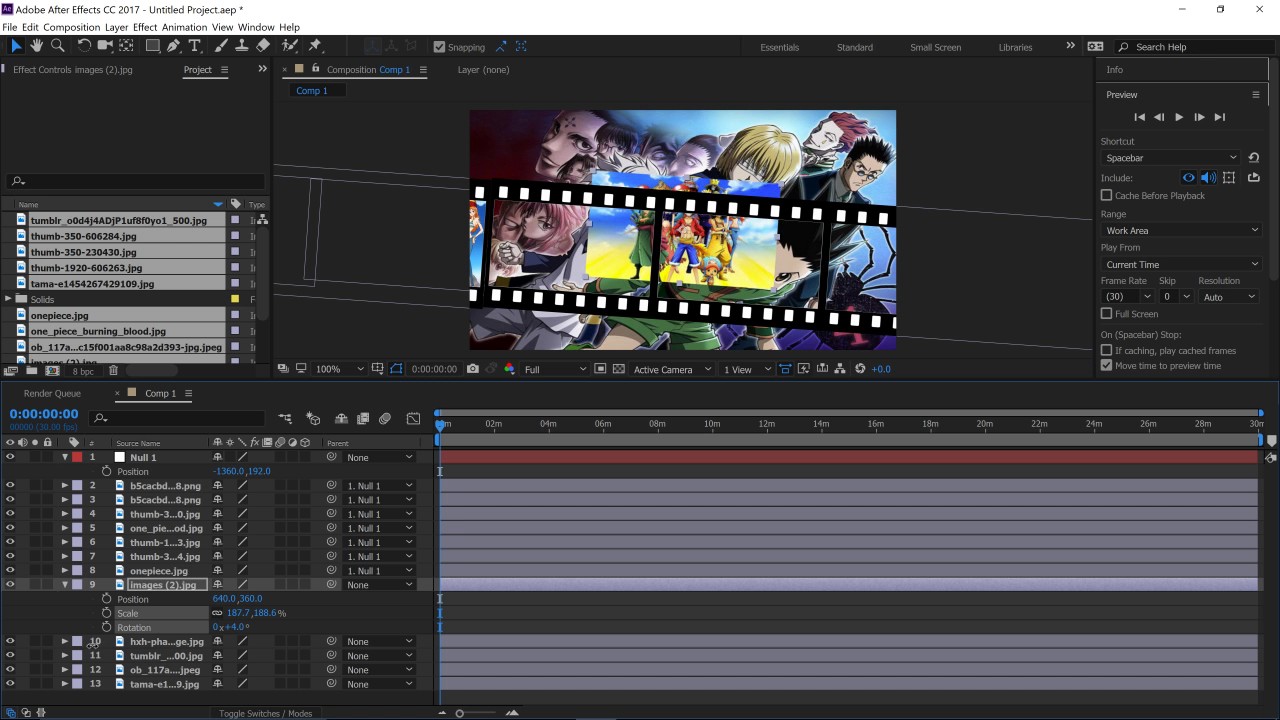Open the Graph Editor in timeline
This screenshot has width=1280, height=720.
[x=413, y=419]
